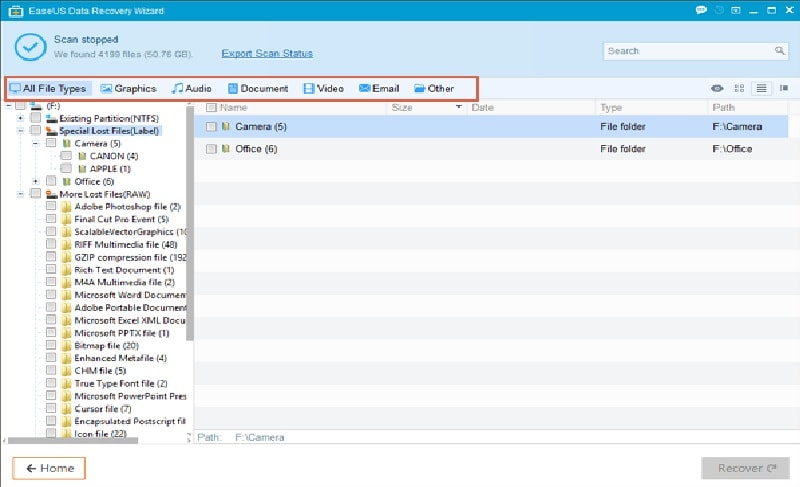The width and height of the screenshot is (800, 487).
Task: Select True Type Font file (2)
Action: click(x=121, y=383)
